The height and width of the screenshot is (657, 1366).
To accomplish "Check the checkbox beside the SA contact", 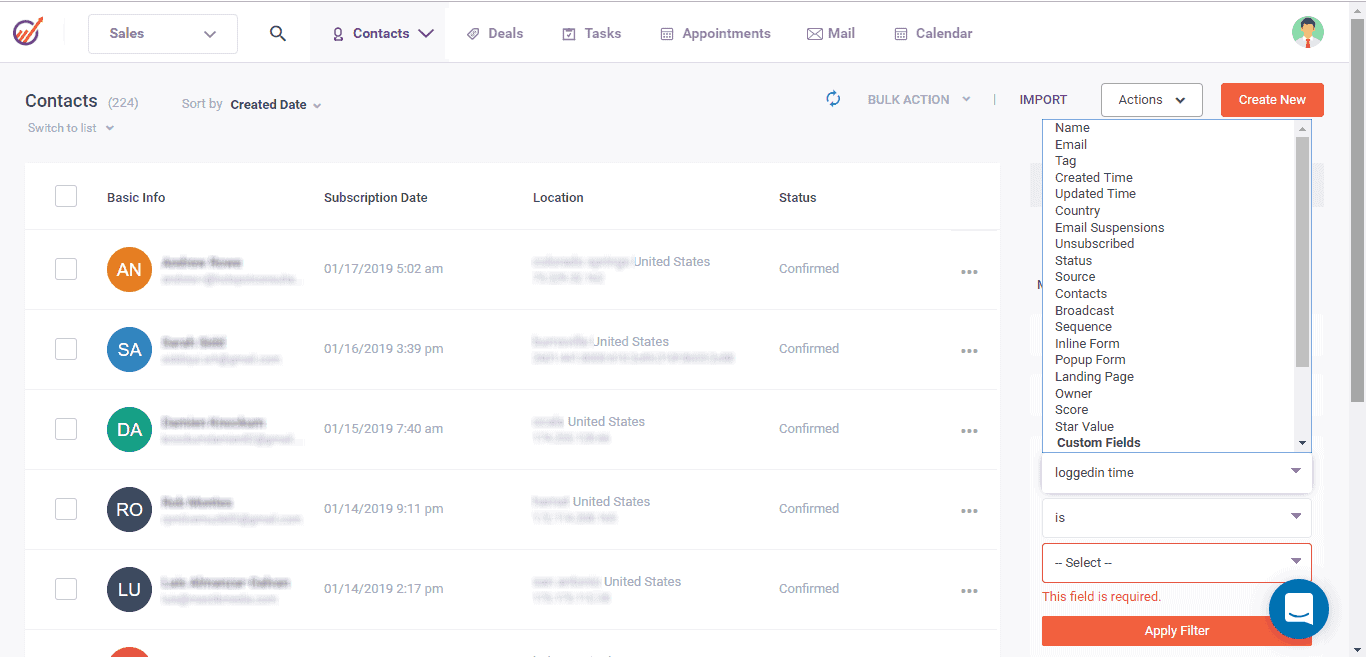I will [65, 348].
